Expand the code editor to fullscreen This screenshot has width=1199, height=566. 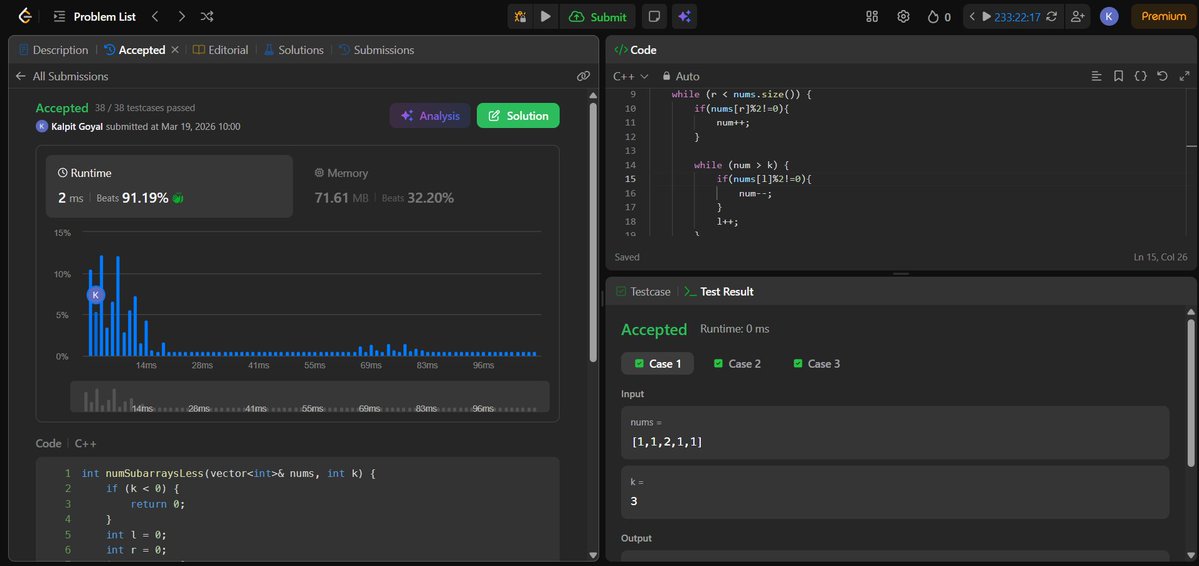1184,76
